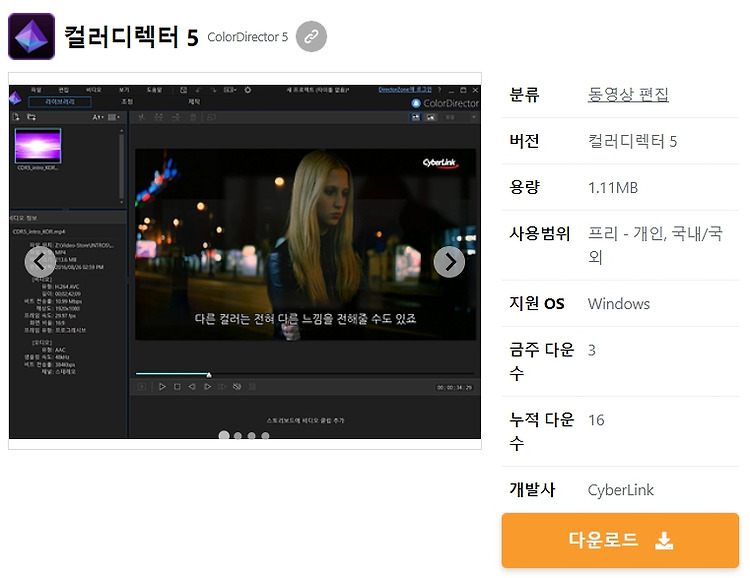Click the 개발사 label

tap(532, 489)
